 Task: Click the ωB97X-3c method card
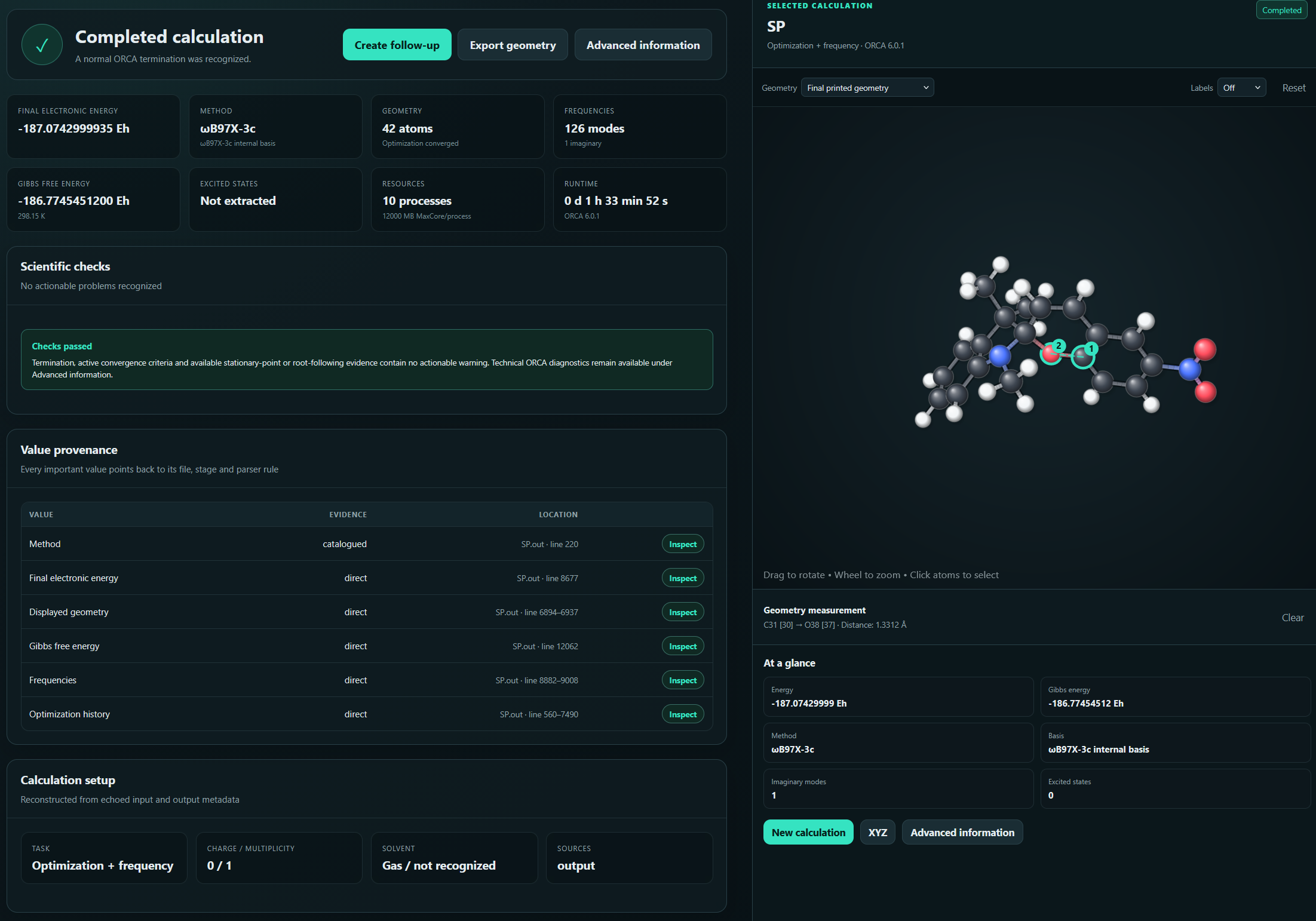coord(275,127)
